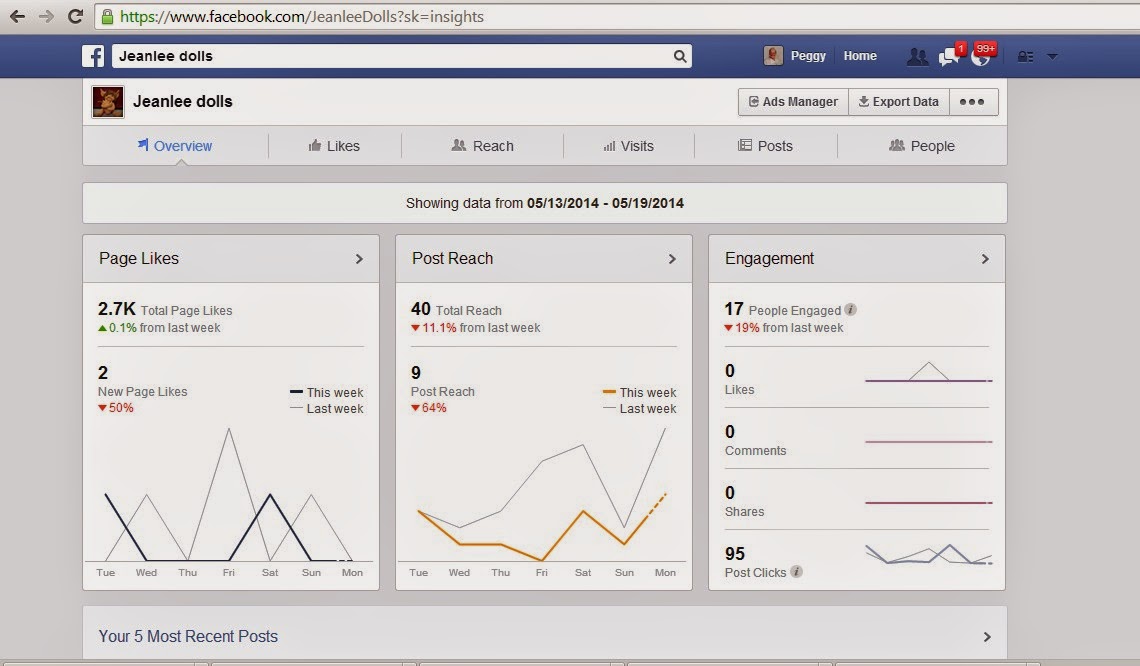Viewport: 1140px width, 666px height.
Task: Click Home in the top navigation
Action: tap(859, 56)
